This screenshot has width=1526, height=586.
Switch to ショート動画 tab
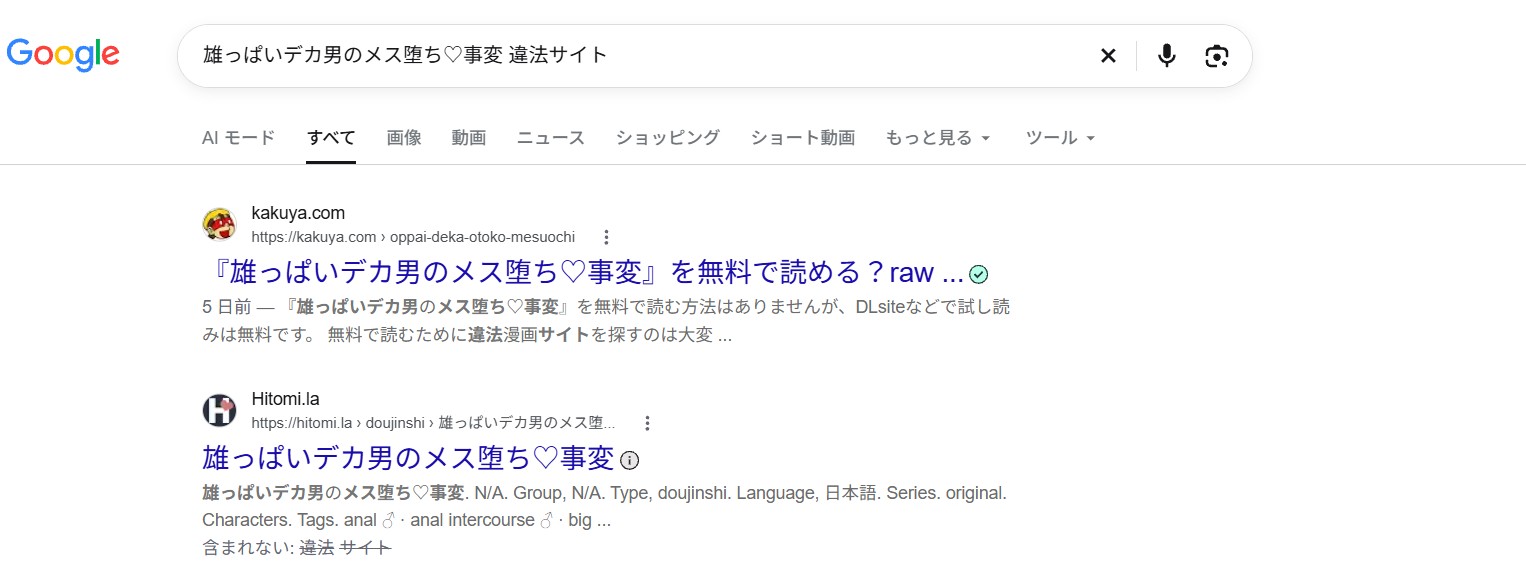[x=802, y=138]
